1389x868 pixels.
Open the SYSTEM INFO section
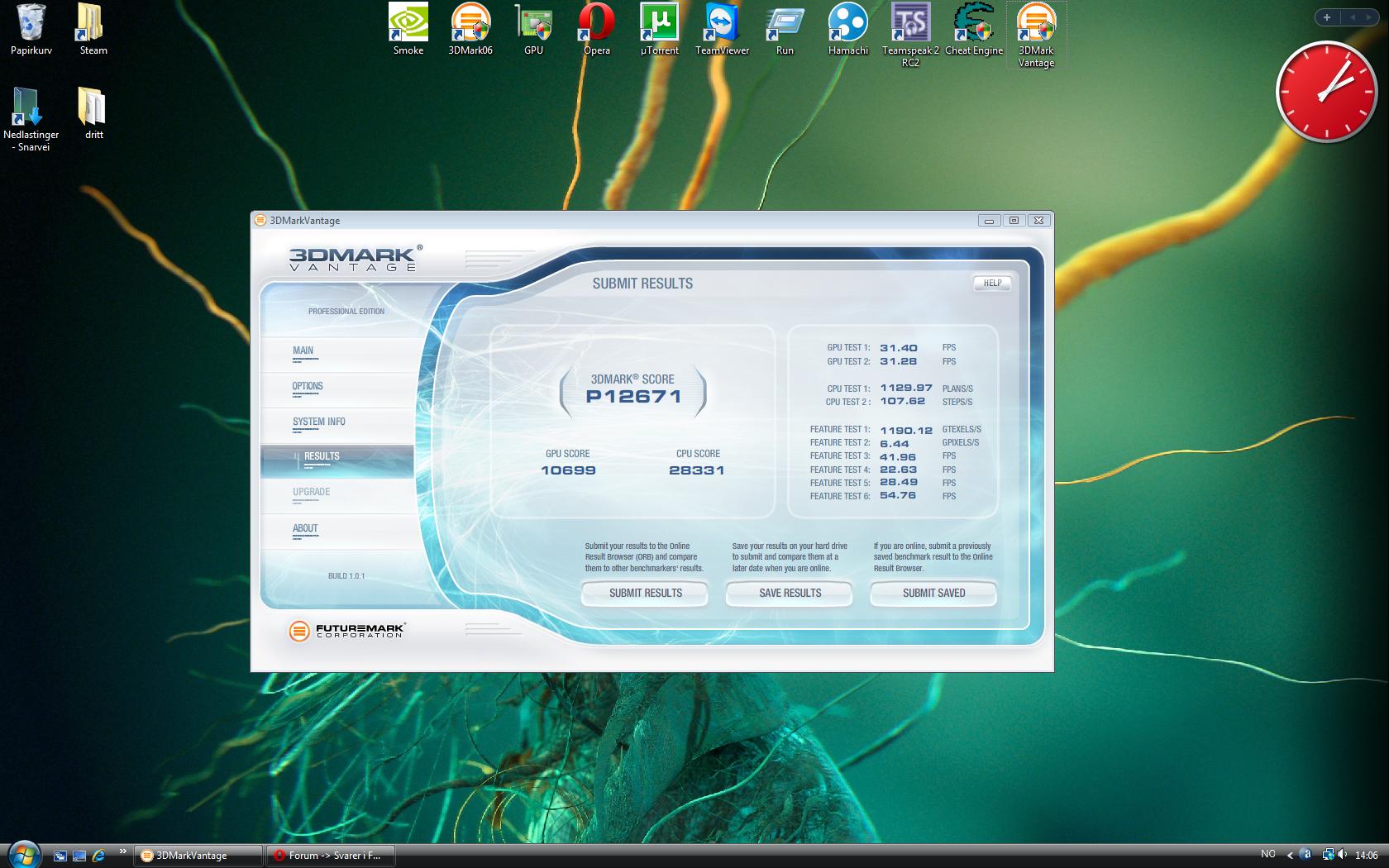pyautogui.click(x=337, y=425)
